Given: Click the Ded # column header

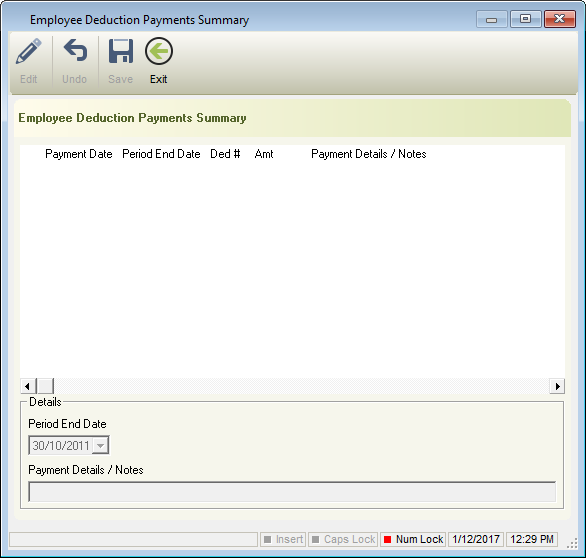Looking at the screenshot, I should click(x=225, y=154).
